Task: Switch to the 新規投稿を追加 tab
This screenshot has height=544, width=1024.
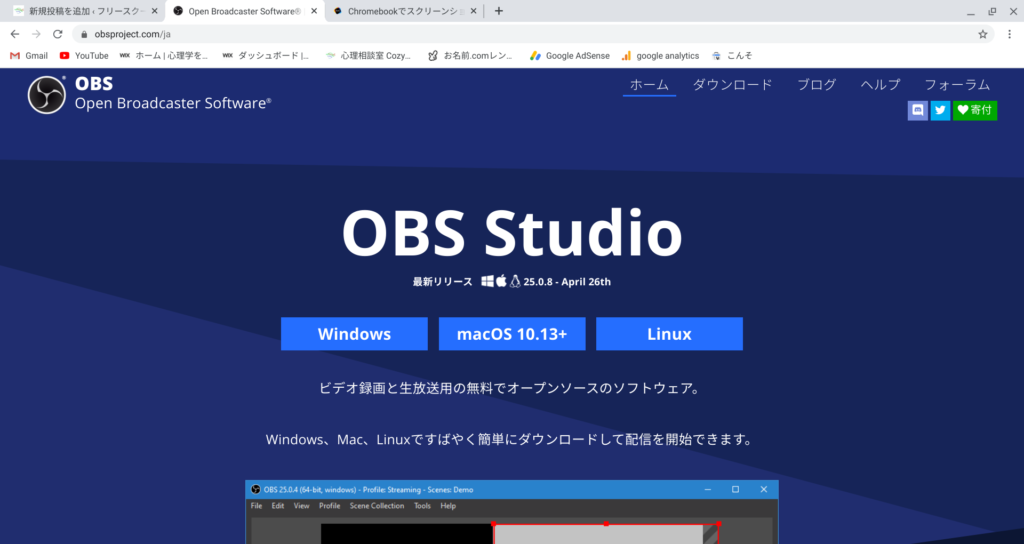Action: pyautogui.click(x=85, y=11)
